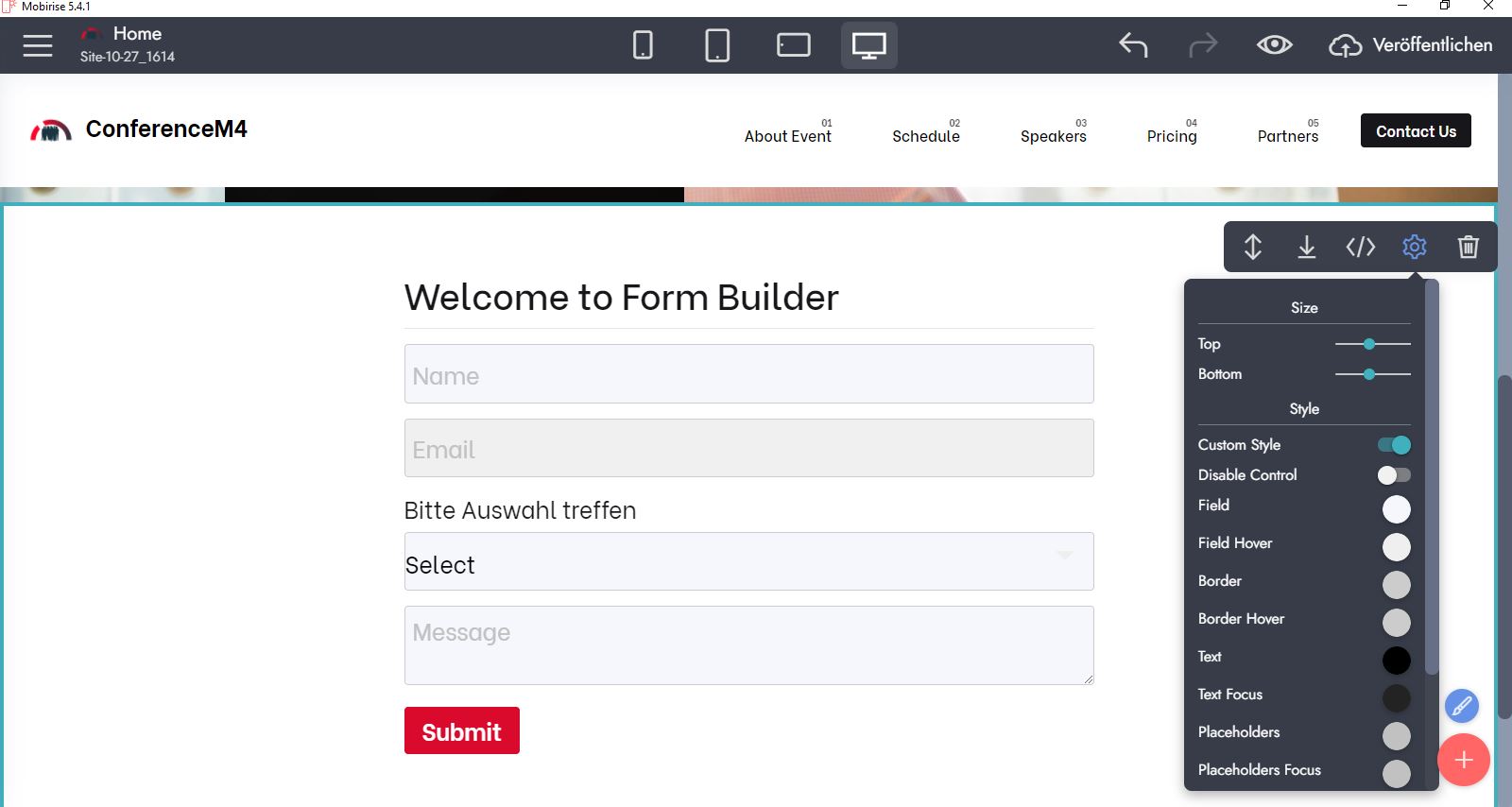
Task: Select desktop view mode
Action: [868, 45]
